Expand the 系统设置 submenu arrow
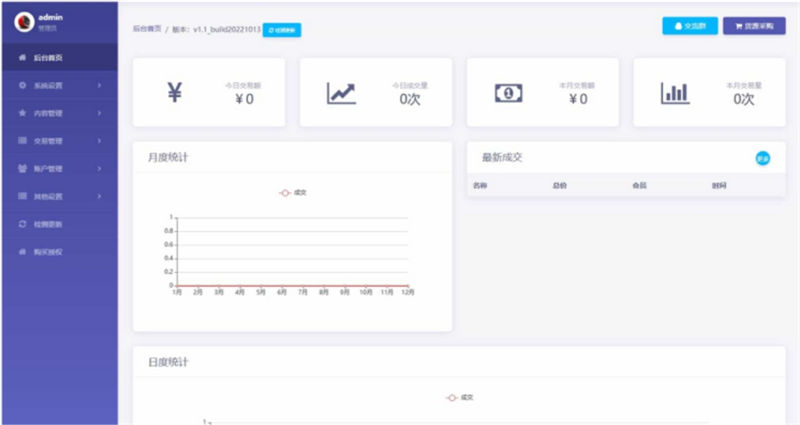The width and height of the screenshot is (800, 425). click(x=99, y=87)
